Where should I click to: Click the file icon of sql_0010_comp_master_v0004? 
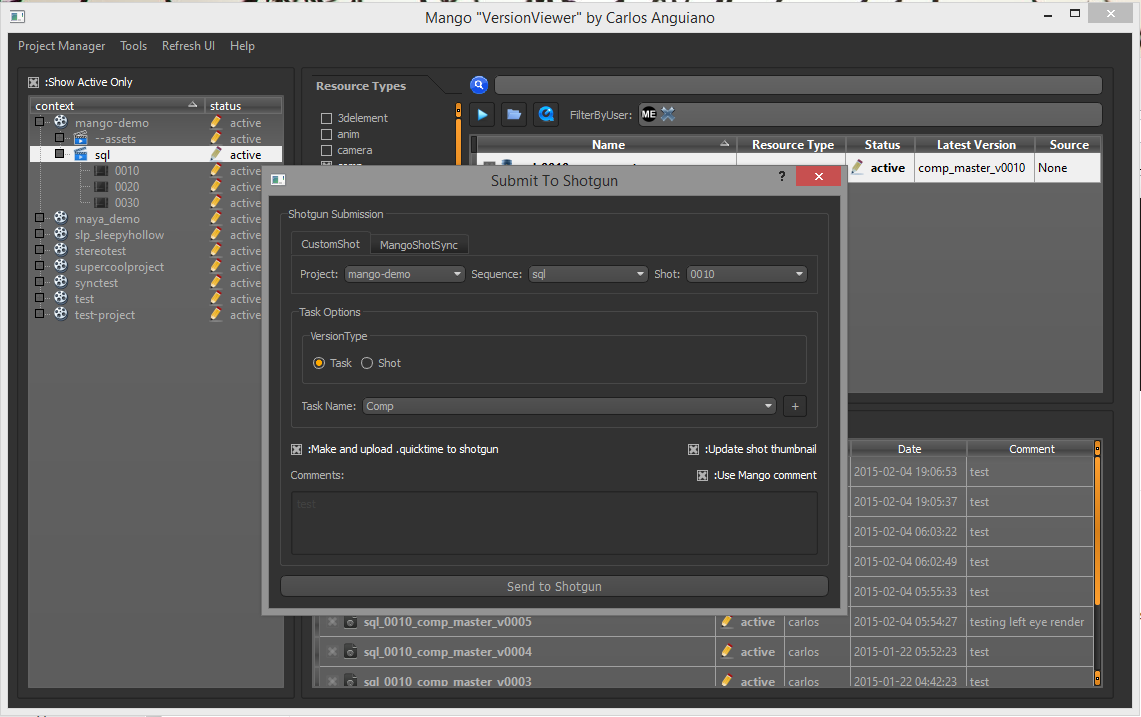[x=351, y=651]
